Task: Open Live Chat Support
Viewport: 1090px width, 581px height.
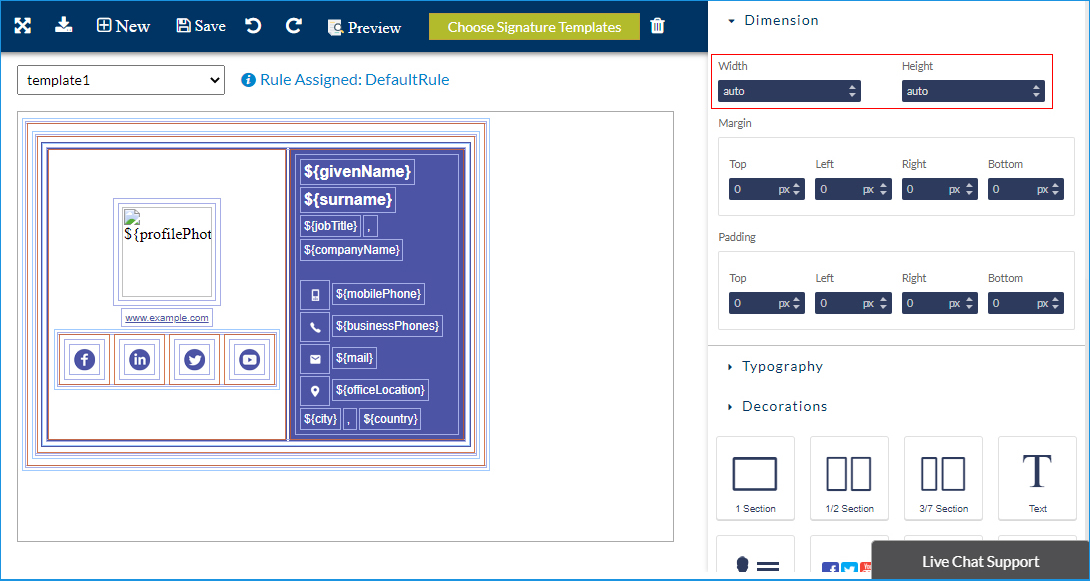Action: (x=980, y=561)
